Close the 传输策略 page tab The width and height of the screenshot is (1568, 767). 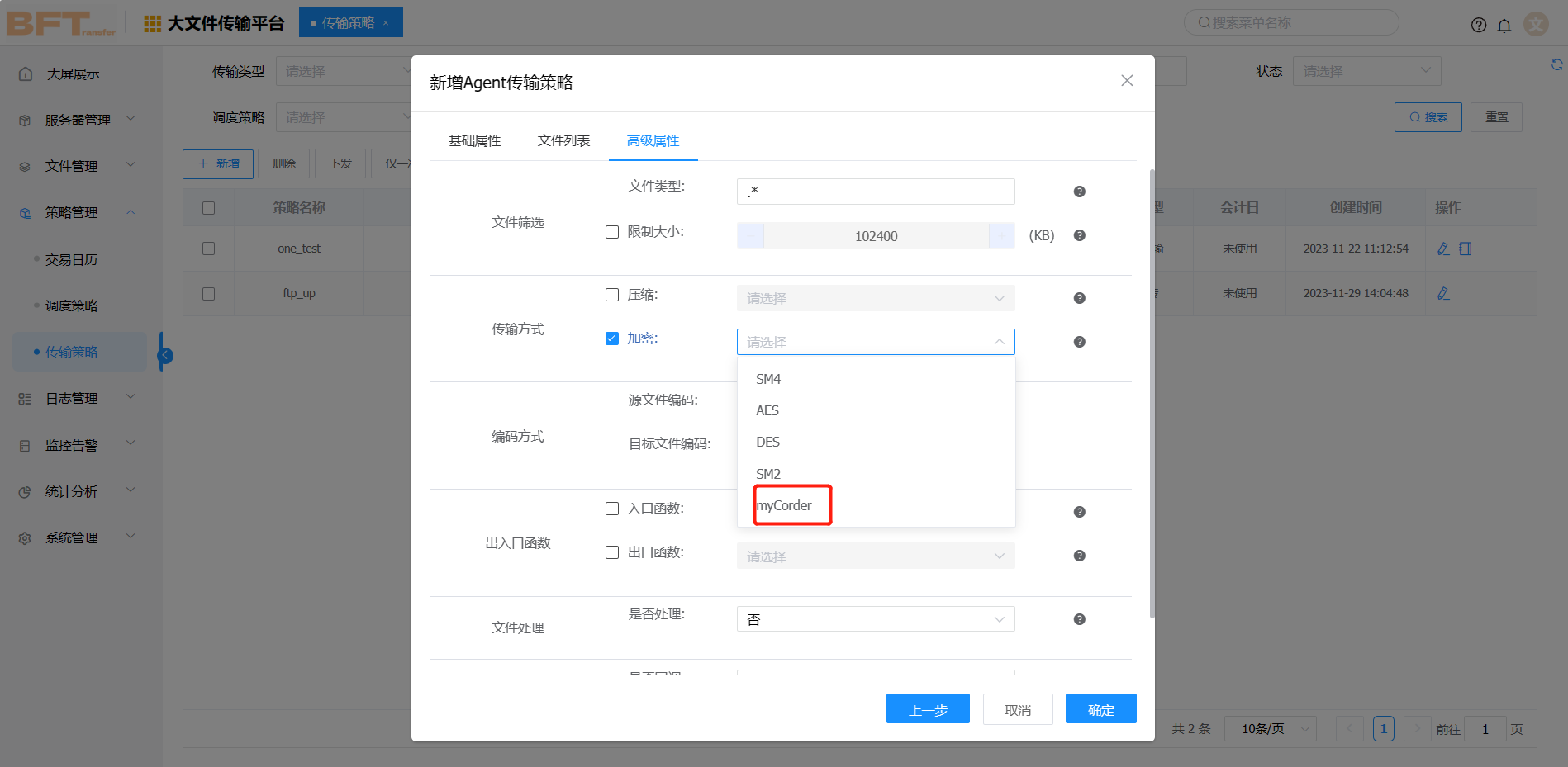point(386,23)
